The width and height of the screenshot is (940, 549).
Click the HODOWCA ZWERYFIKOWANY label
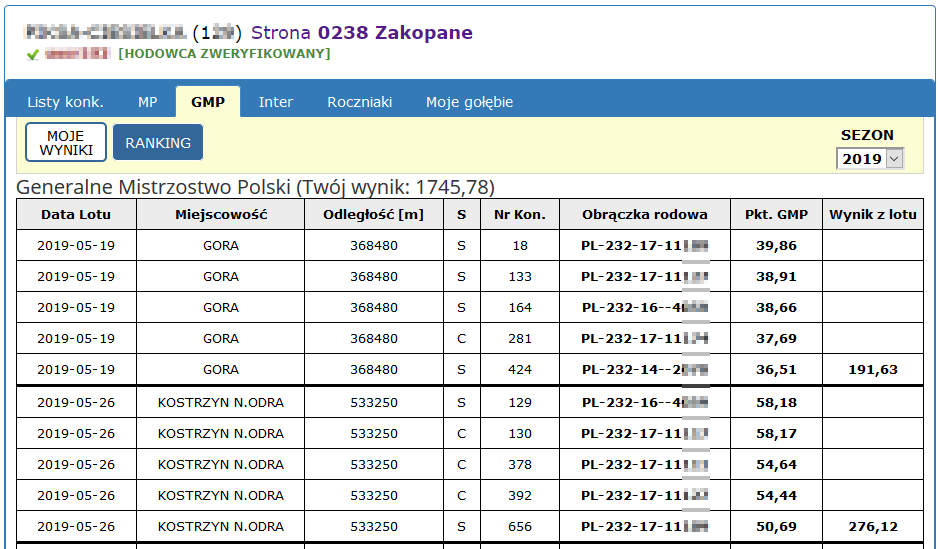point(224,54)
